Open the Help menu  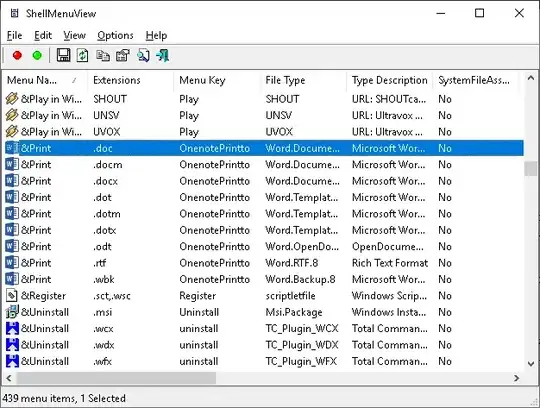(156, 35)
